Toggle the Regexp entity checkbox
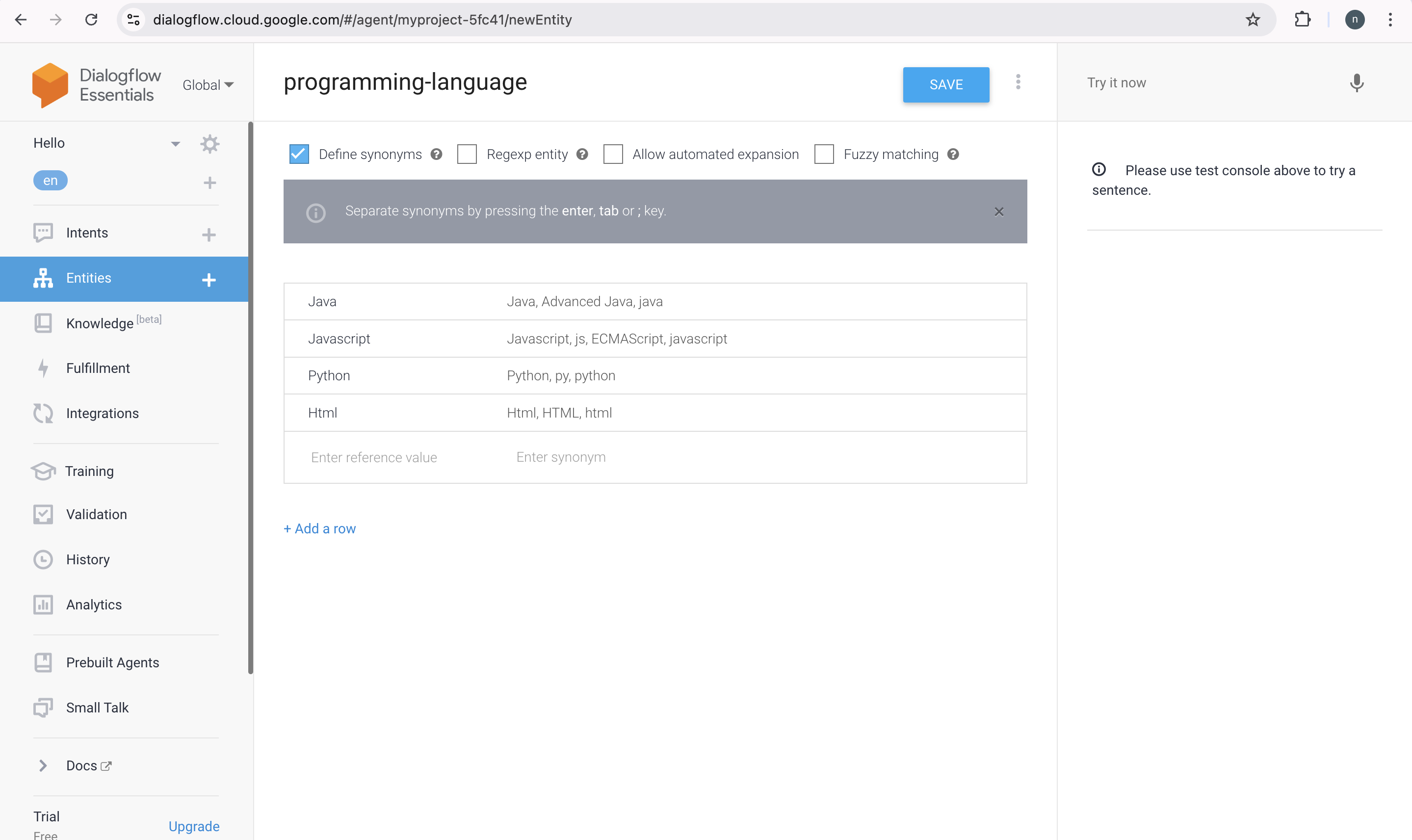This screenshot has width=1412, height=840. point(467,154)
